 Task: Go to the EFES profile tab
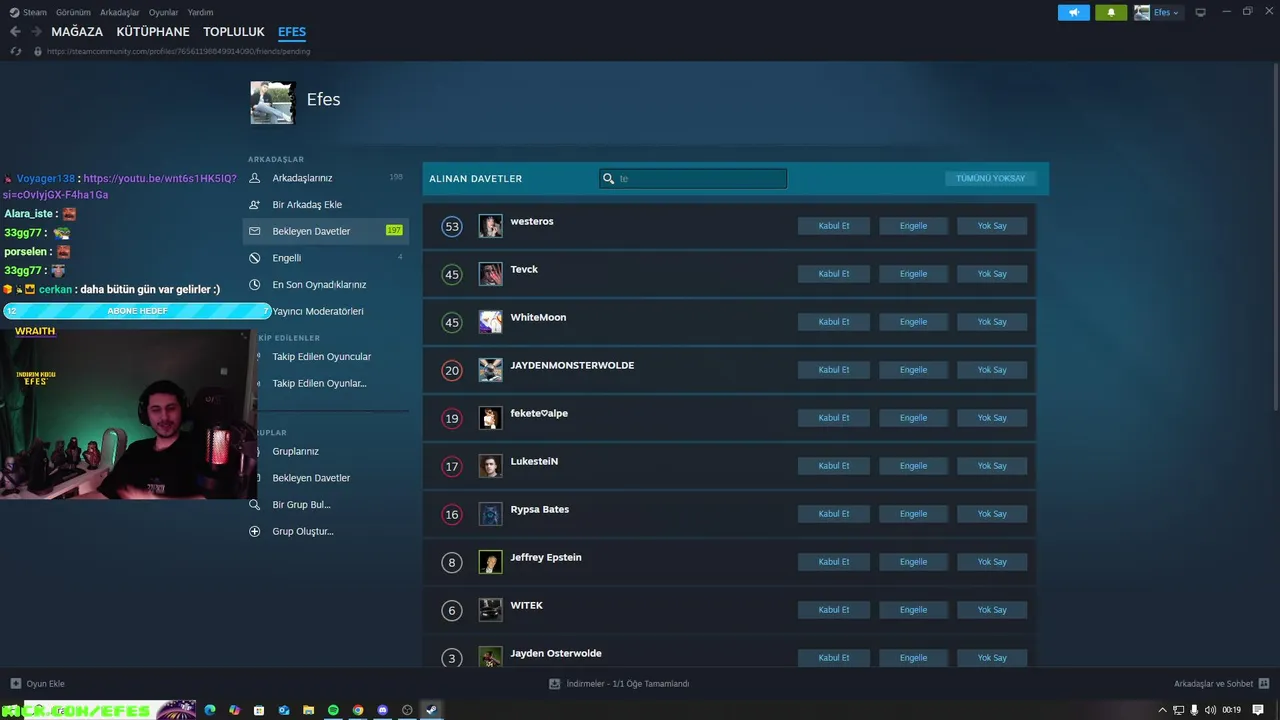[x=292, y=32]
